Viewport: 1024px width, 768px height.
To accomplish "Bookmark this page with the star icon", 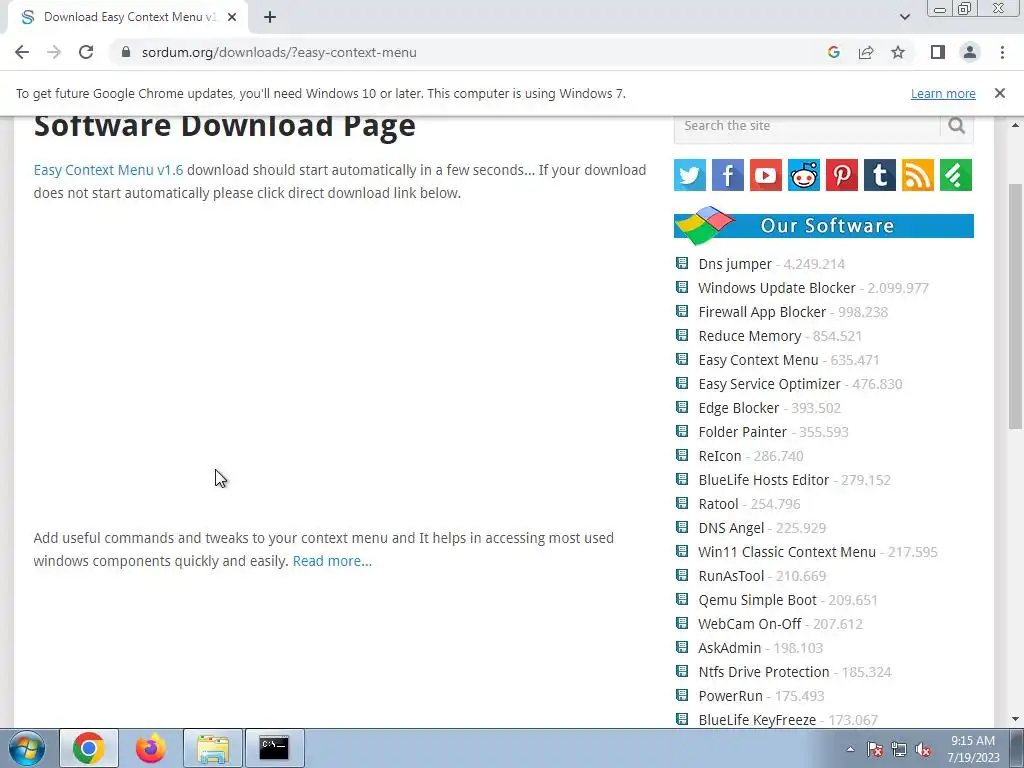I will [x=898, y=52].
